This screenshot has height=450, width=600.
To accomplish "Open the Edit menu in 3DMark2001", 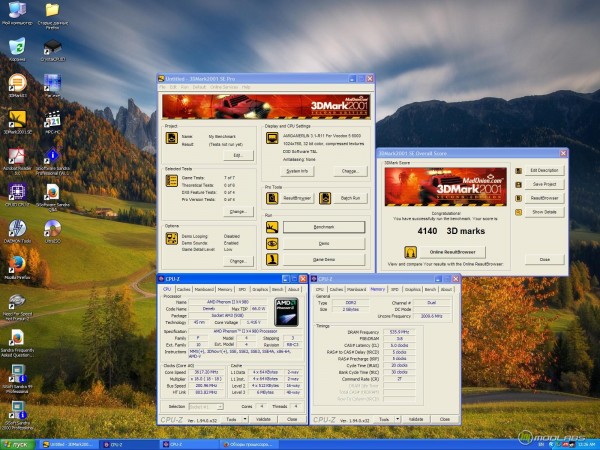I will pyautogui.click(x=173, y=87).
